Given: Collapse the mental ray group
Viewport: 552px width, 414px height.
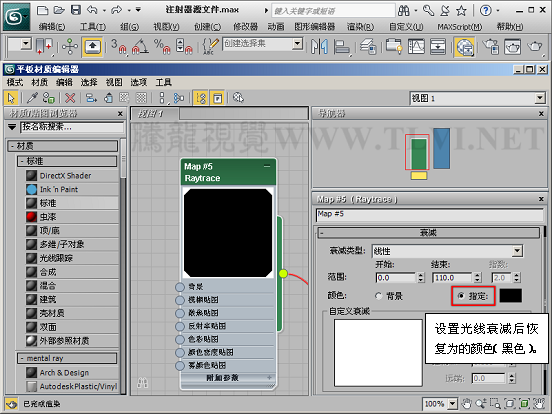Looking at the screenshot, I should (x=22, y=358).
